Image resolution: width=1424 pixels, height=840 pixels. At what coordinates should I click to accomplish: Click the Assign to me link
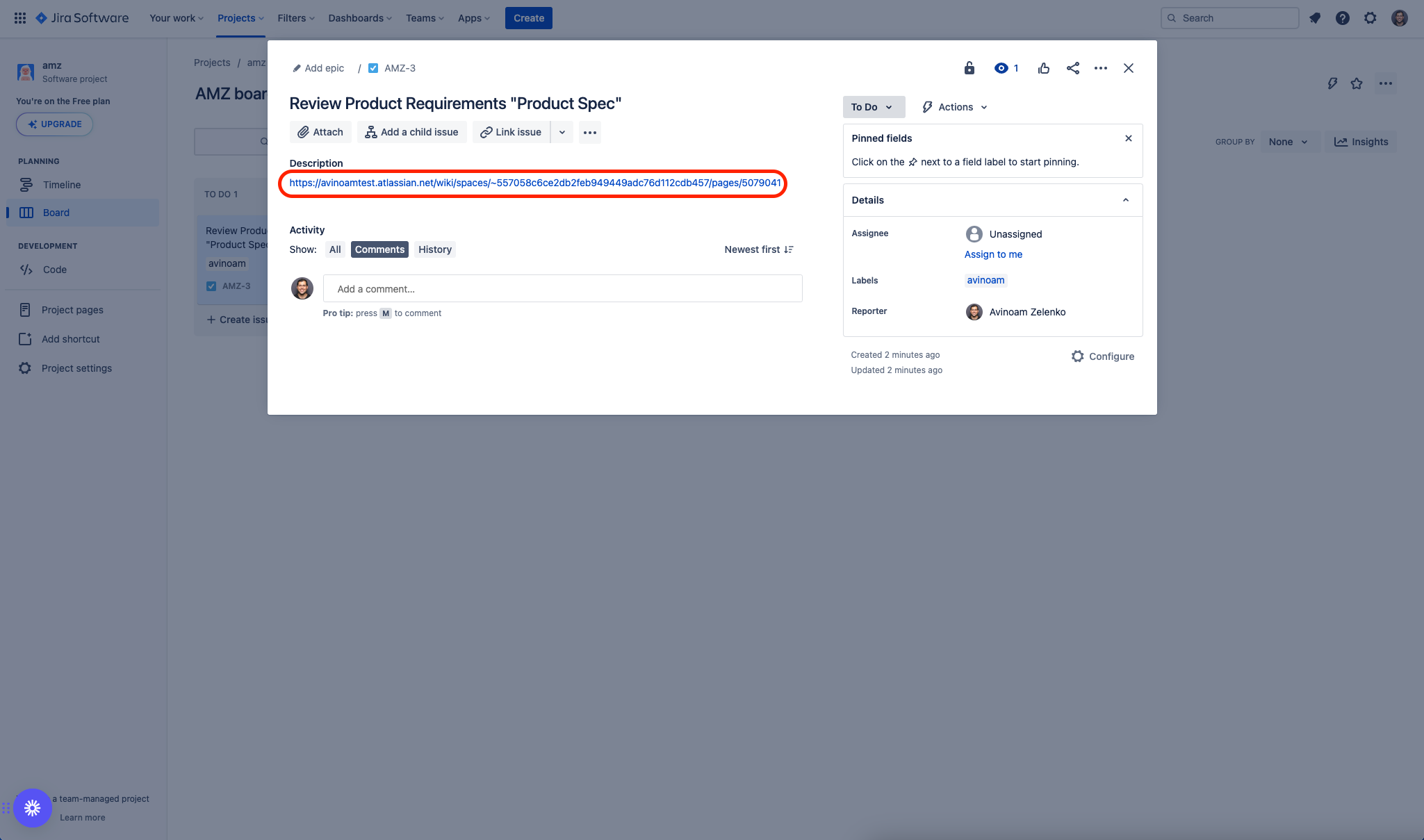[x=993, y=254]
